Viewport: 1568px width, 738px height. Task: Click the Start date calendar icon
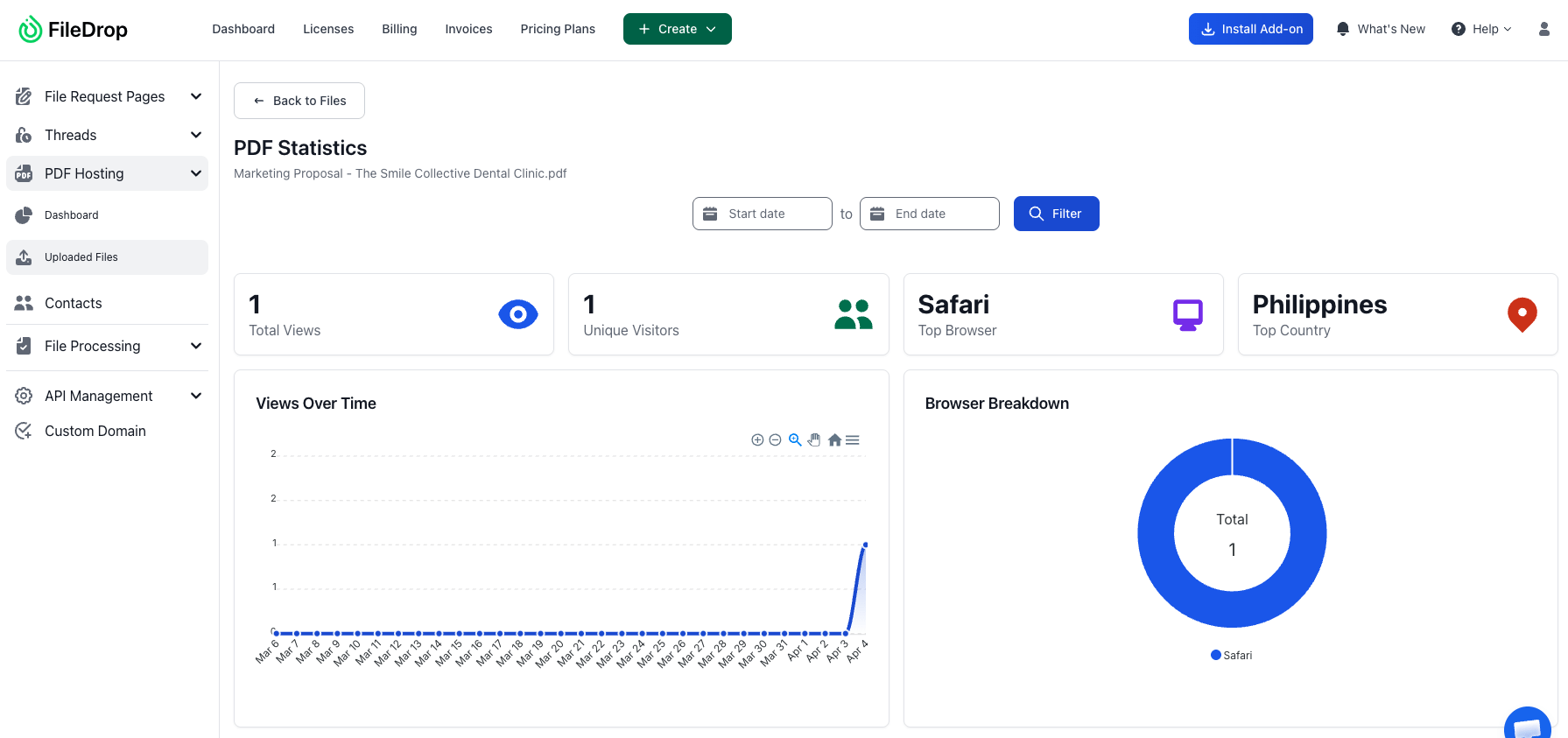coord(710,214)
